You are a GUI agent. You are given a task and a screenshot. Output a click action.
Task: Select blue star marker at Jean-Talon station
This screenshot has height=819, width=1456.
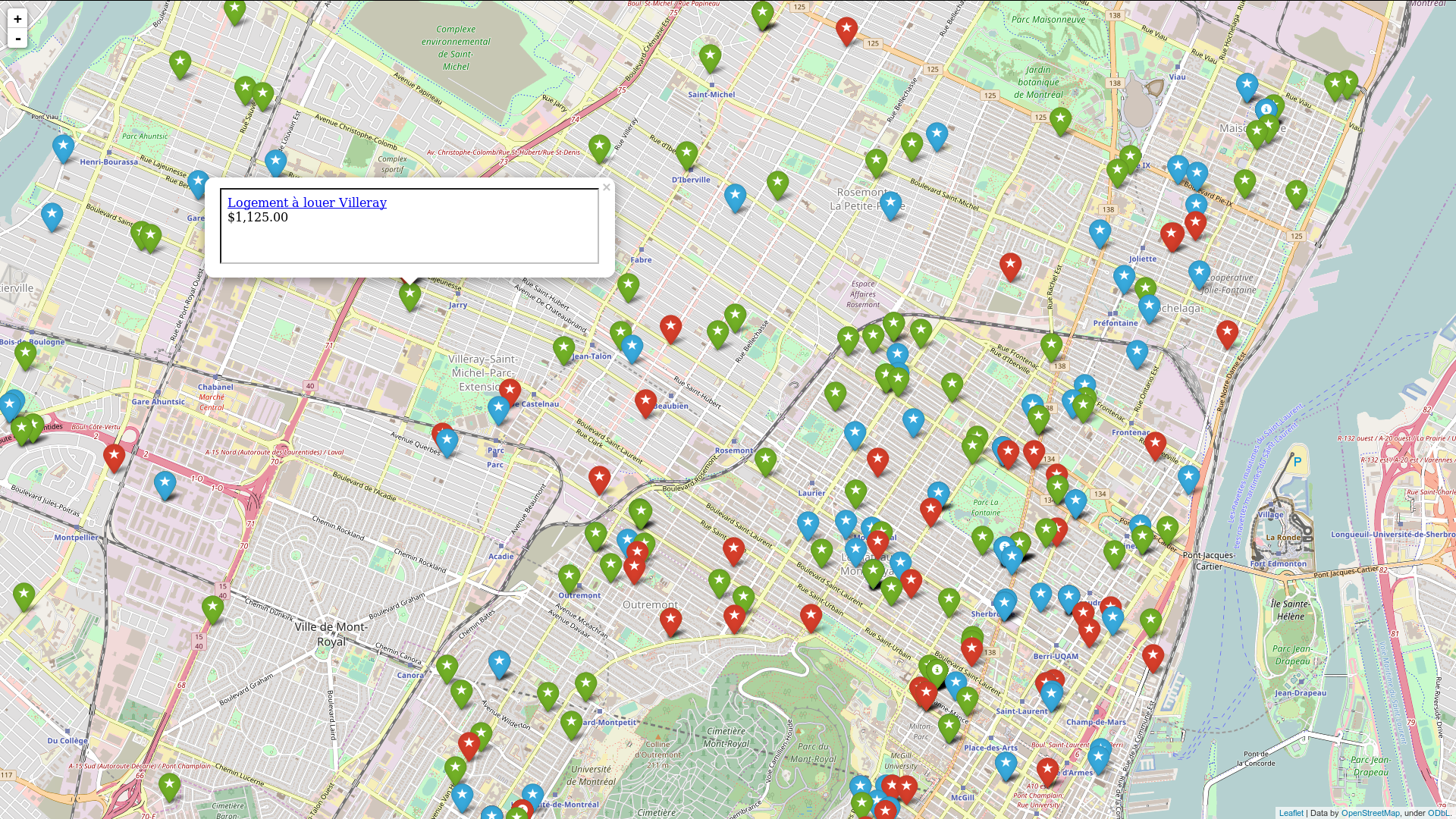[632, 347]
